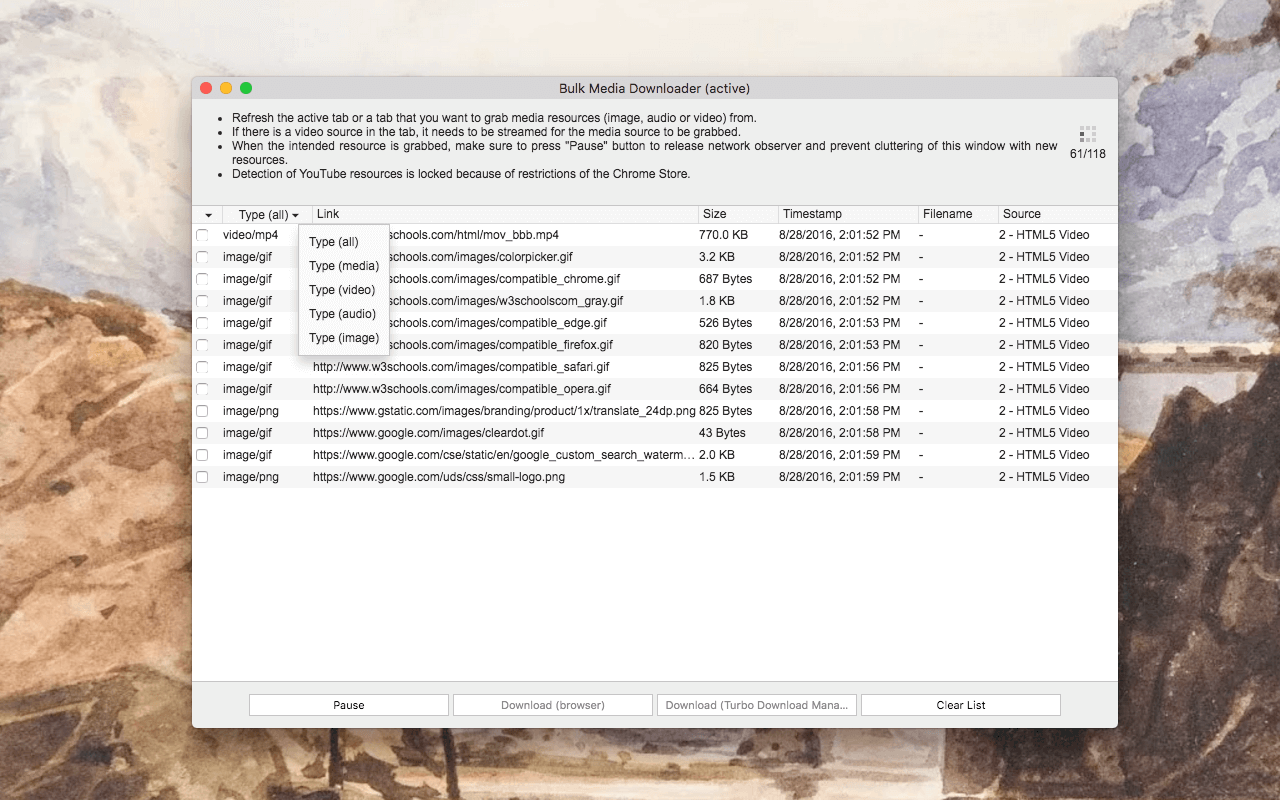Select Type (audio) from the filter menu

tap(343, 313)
